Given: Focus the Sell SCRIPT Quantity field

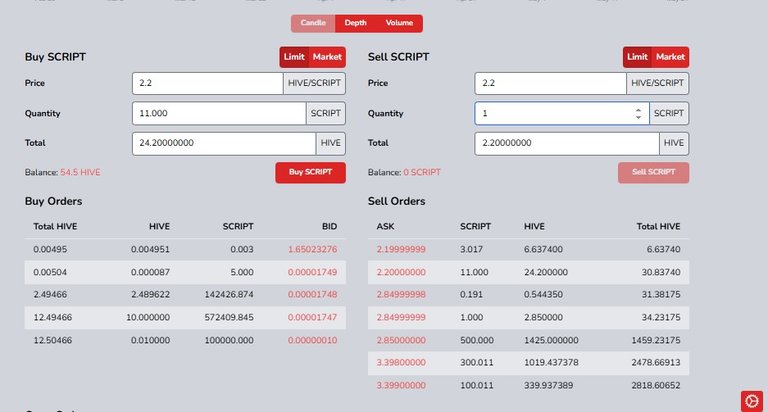Looking at the screenshot, I should click(x=562, y=113).
